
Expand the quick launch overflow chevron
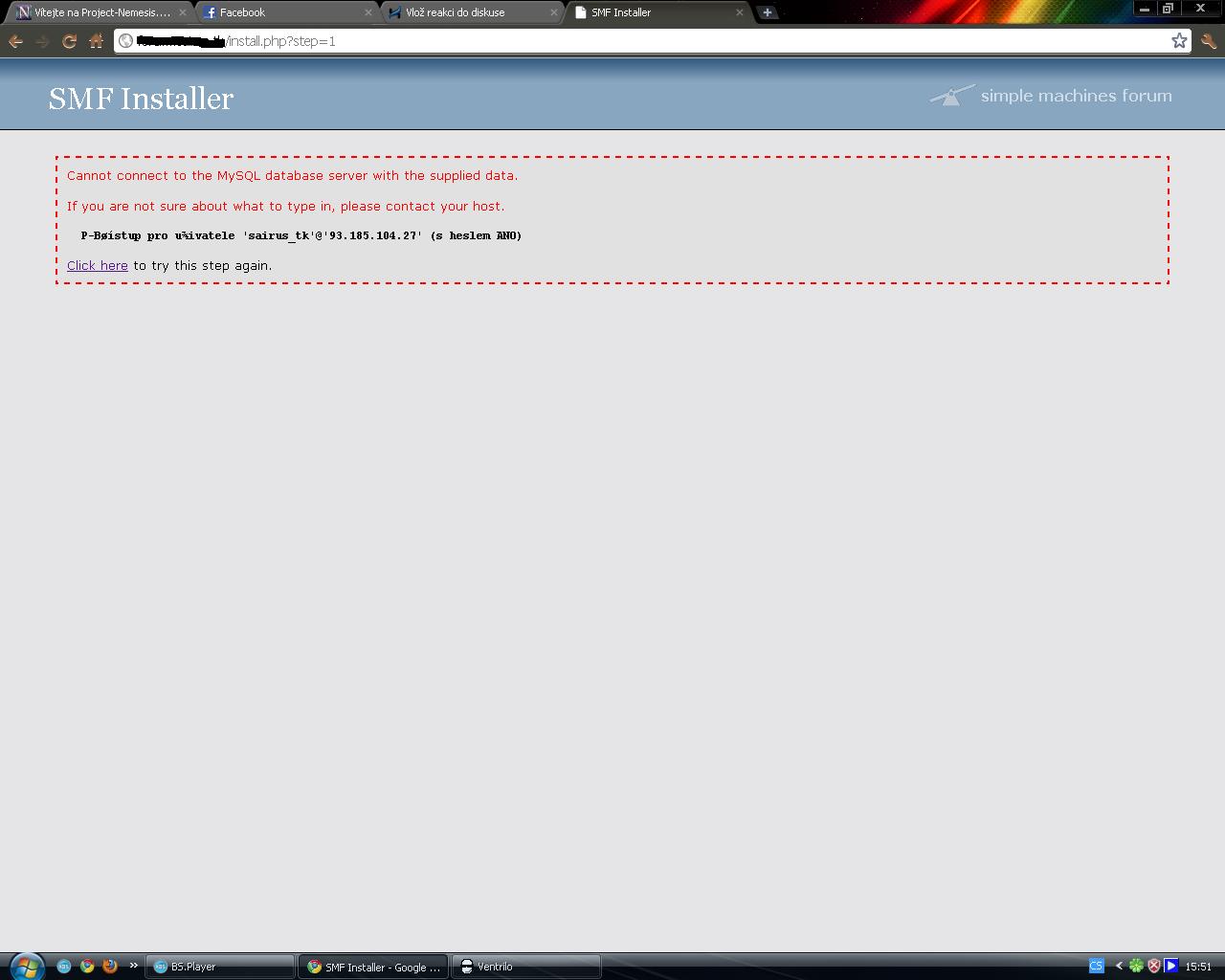[133, 966]
